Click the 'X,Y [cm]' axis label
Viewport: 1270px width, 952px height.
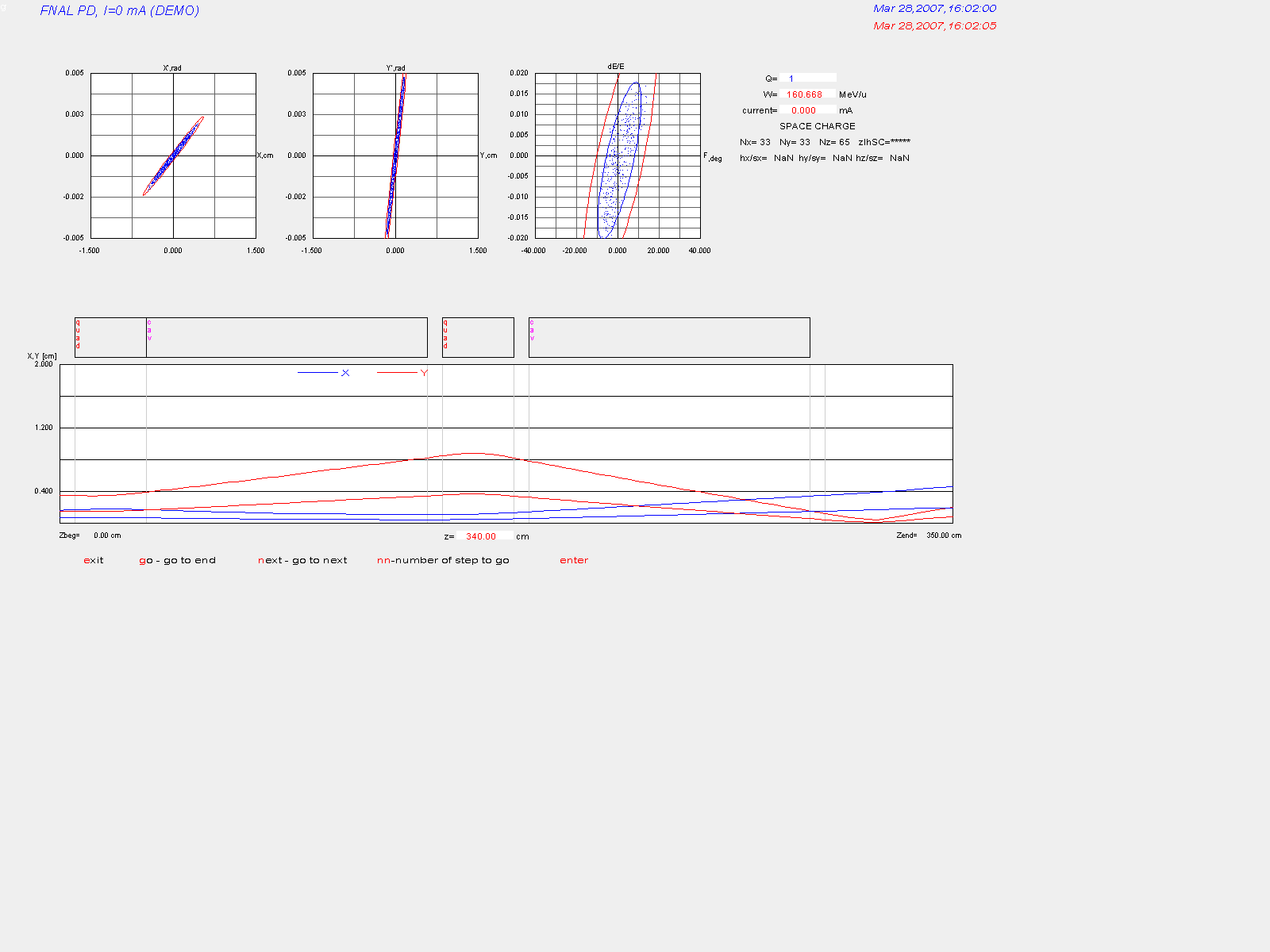tap(42, 356)
